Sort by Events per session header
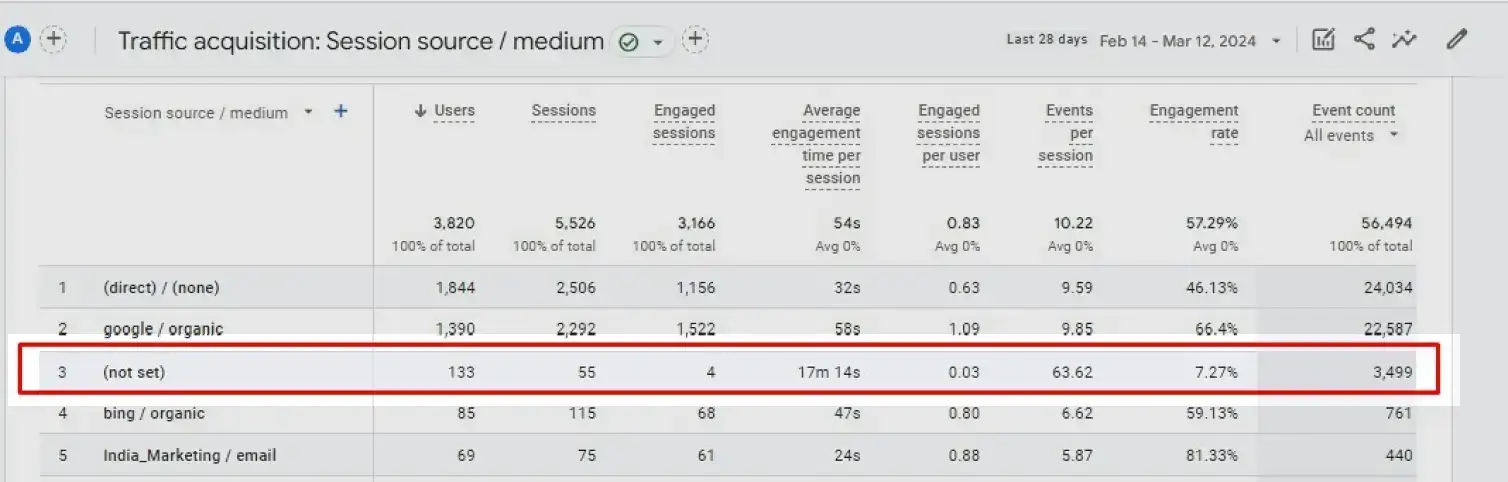Image resolution: width=1508 pixels, height=482 pixels. (x=1069, y=133)
